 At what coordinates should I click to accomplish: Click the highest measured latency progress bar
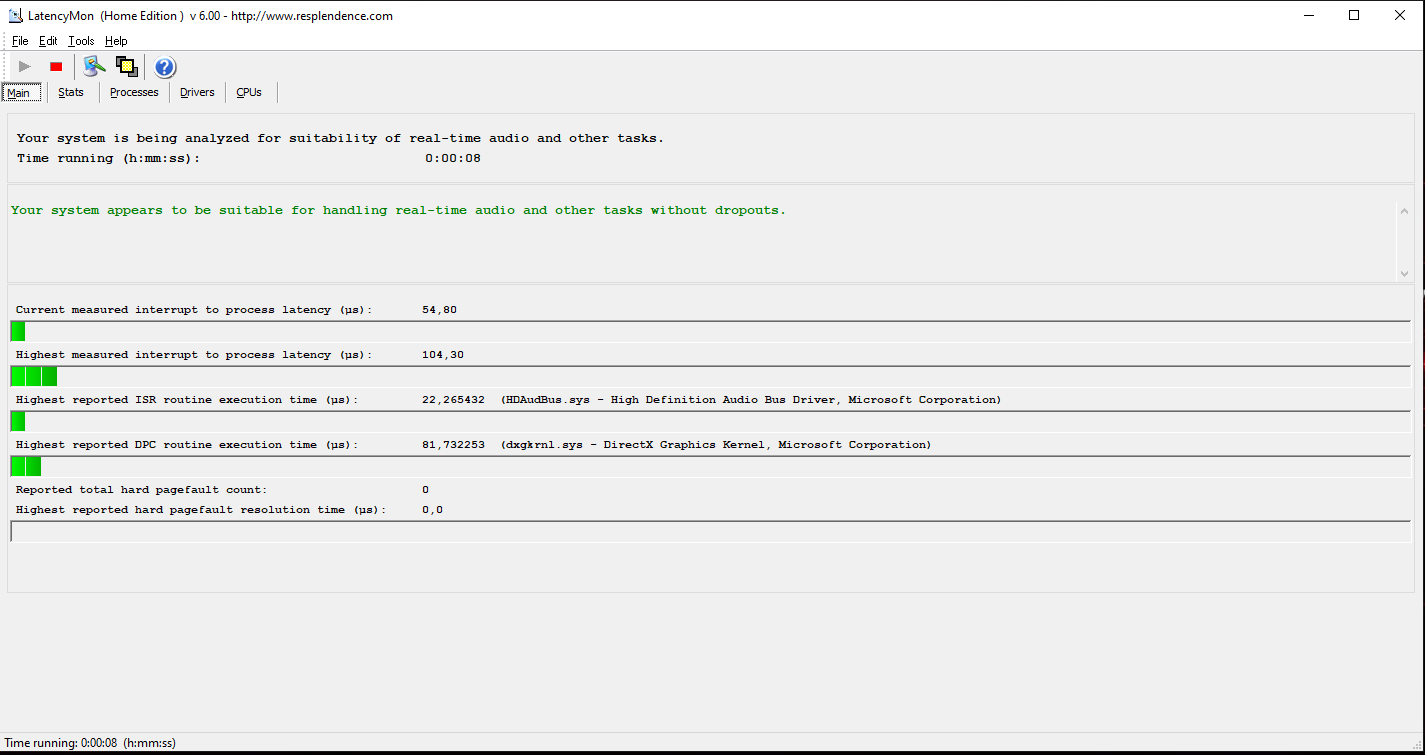pos(710,376)
